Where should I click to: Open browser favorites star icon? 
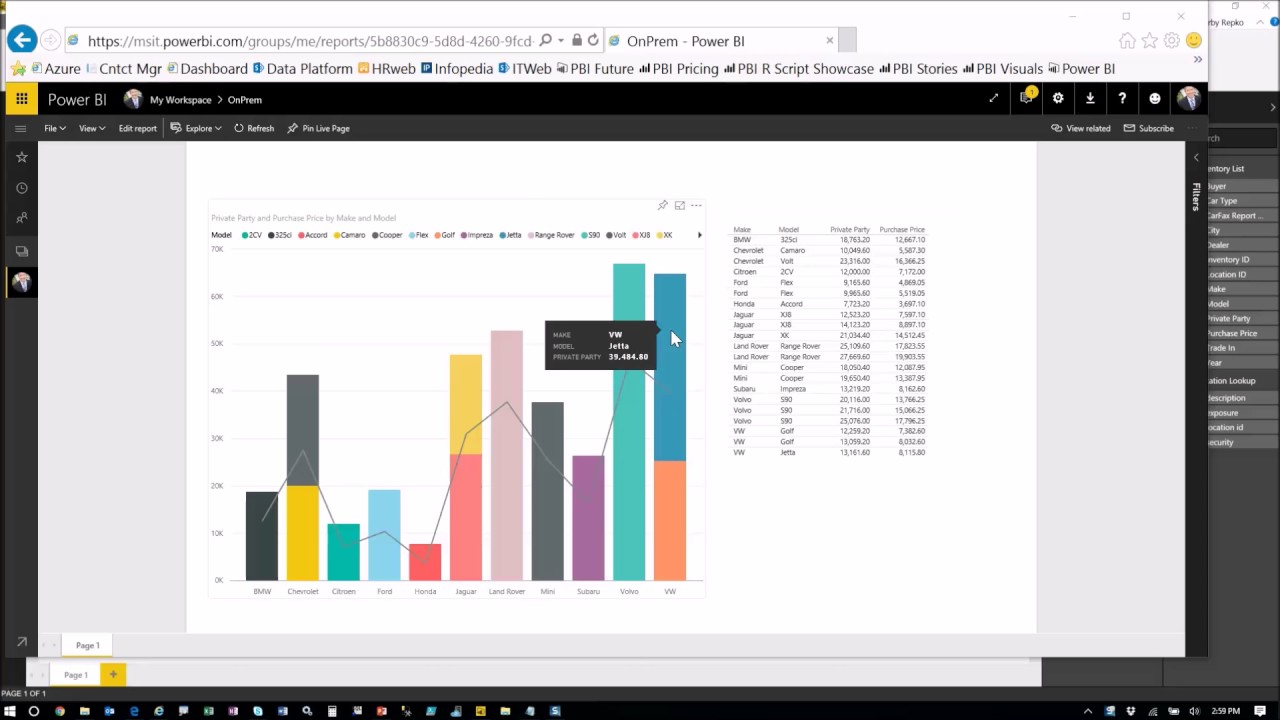pyautogui.click(x=1150, y=41)
